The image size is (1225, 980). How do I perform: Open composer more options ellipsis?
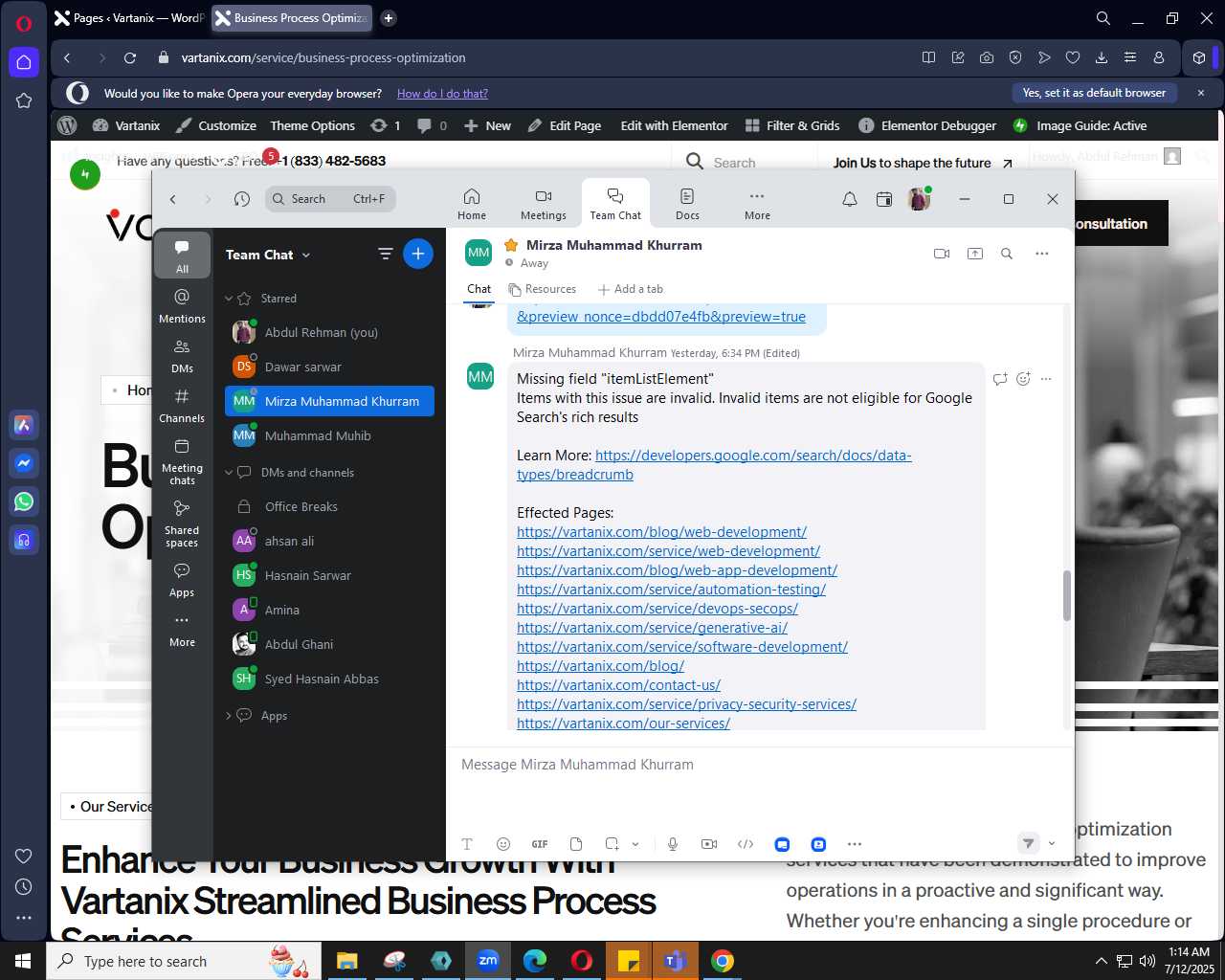tap(855, 844)
